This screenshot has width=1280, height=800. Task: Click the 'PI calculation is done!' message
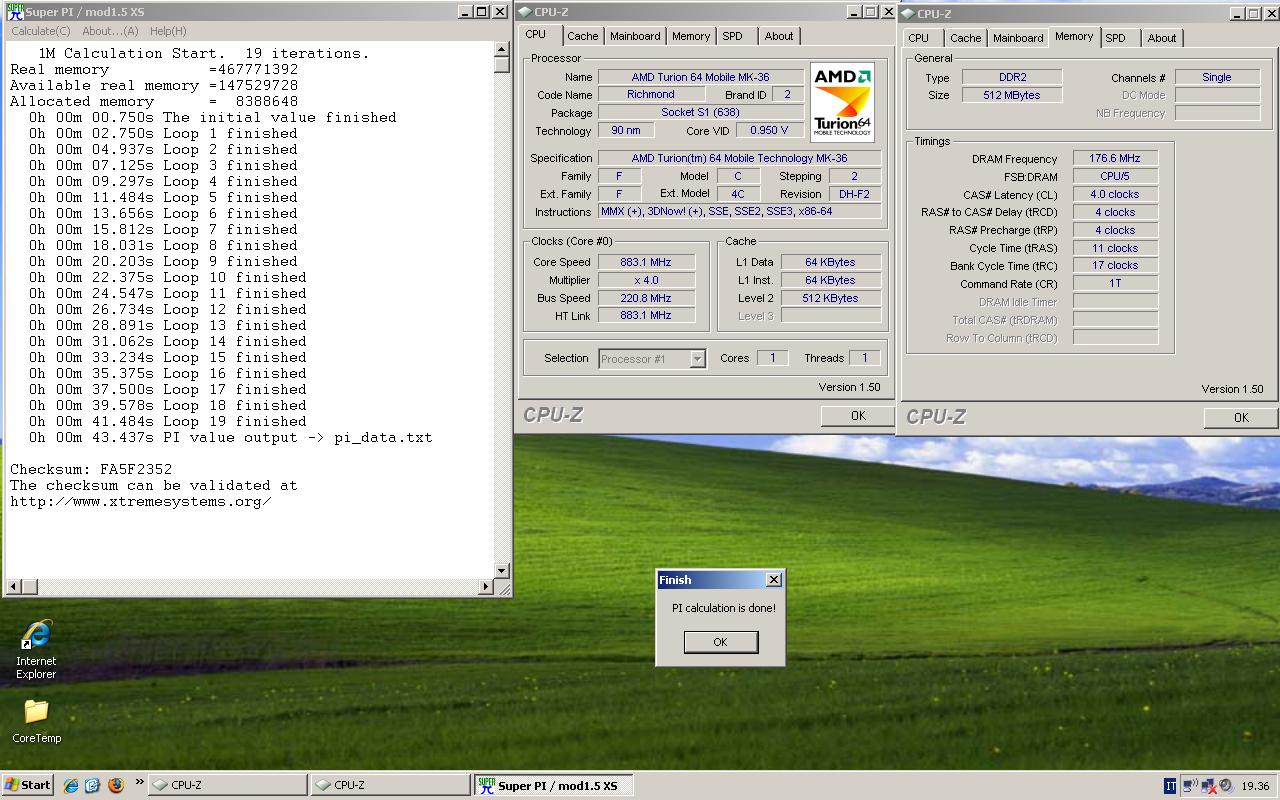coord(723,608)
